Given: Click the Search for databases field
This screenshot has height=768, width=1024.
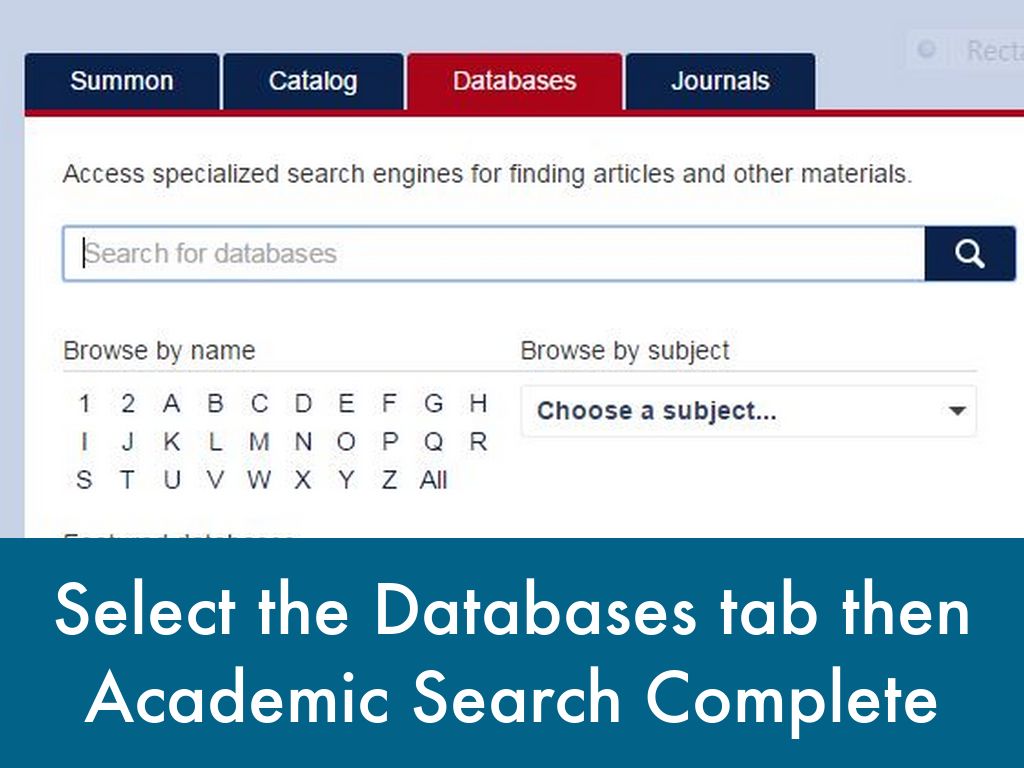Looking at the screenshot, I should [493, 254].
